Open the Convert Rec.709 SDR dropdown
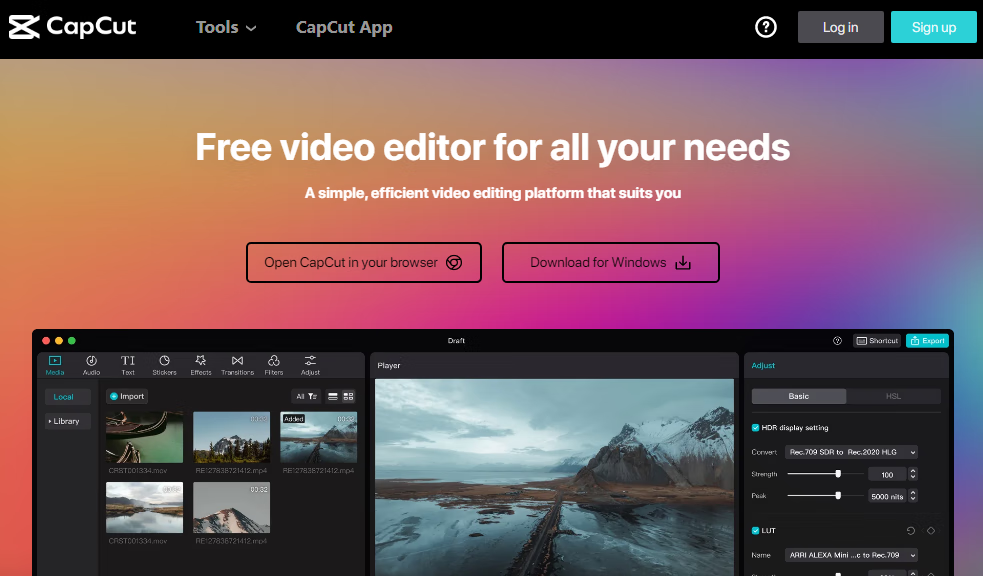 851,452
